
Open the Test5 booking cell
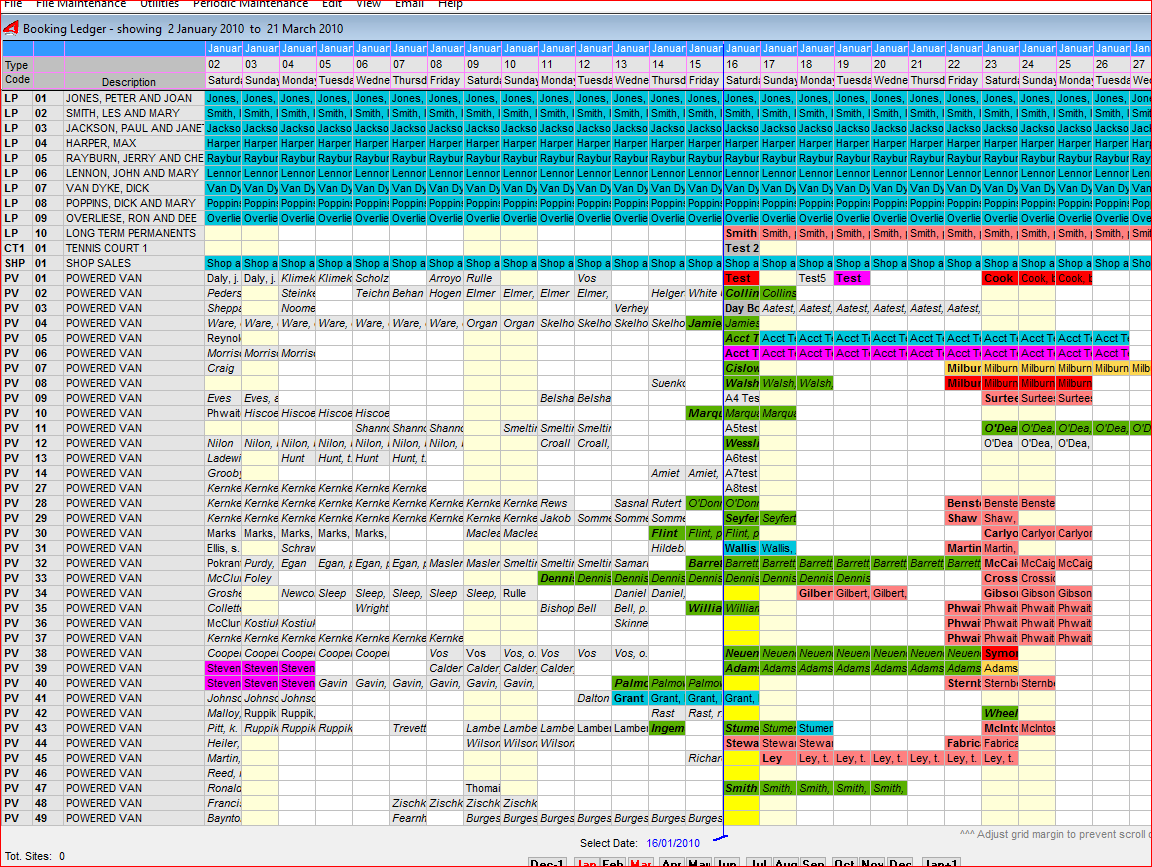click(814, 278)
